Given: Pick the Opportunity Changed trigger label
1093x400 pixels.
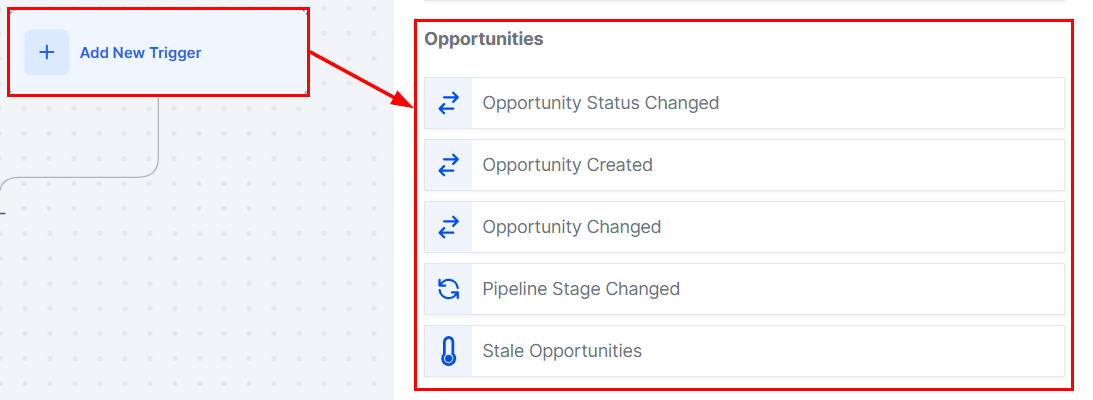Looking at the screenshot, I should point(571,227).
